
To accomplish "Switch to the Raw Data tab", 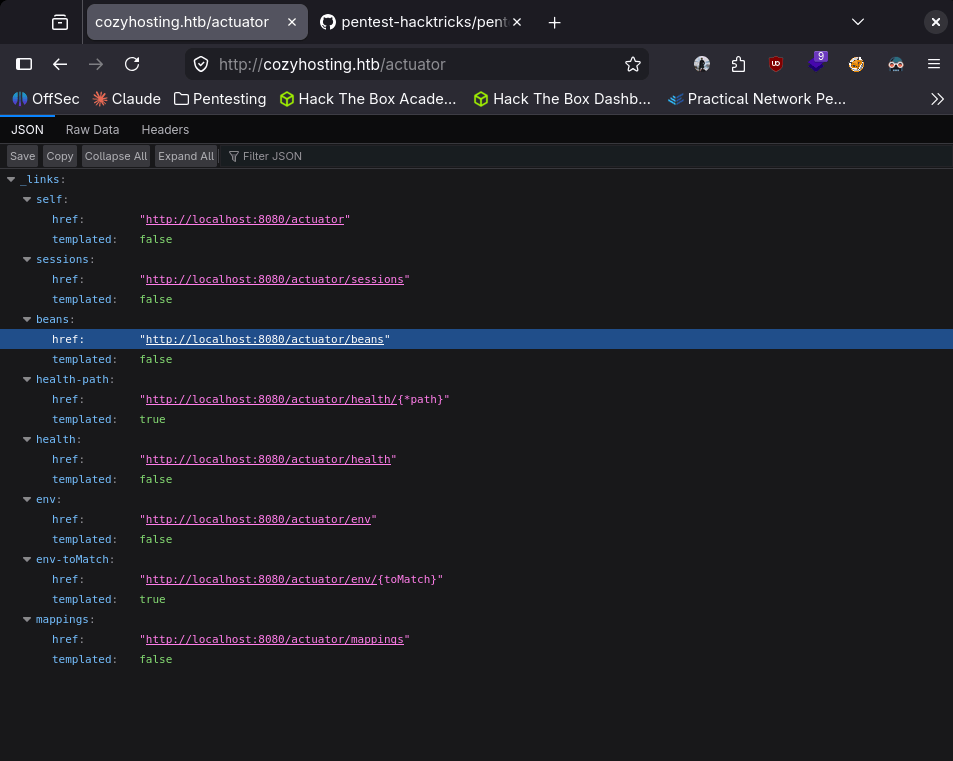I will tap(92, 130).
